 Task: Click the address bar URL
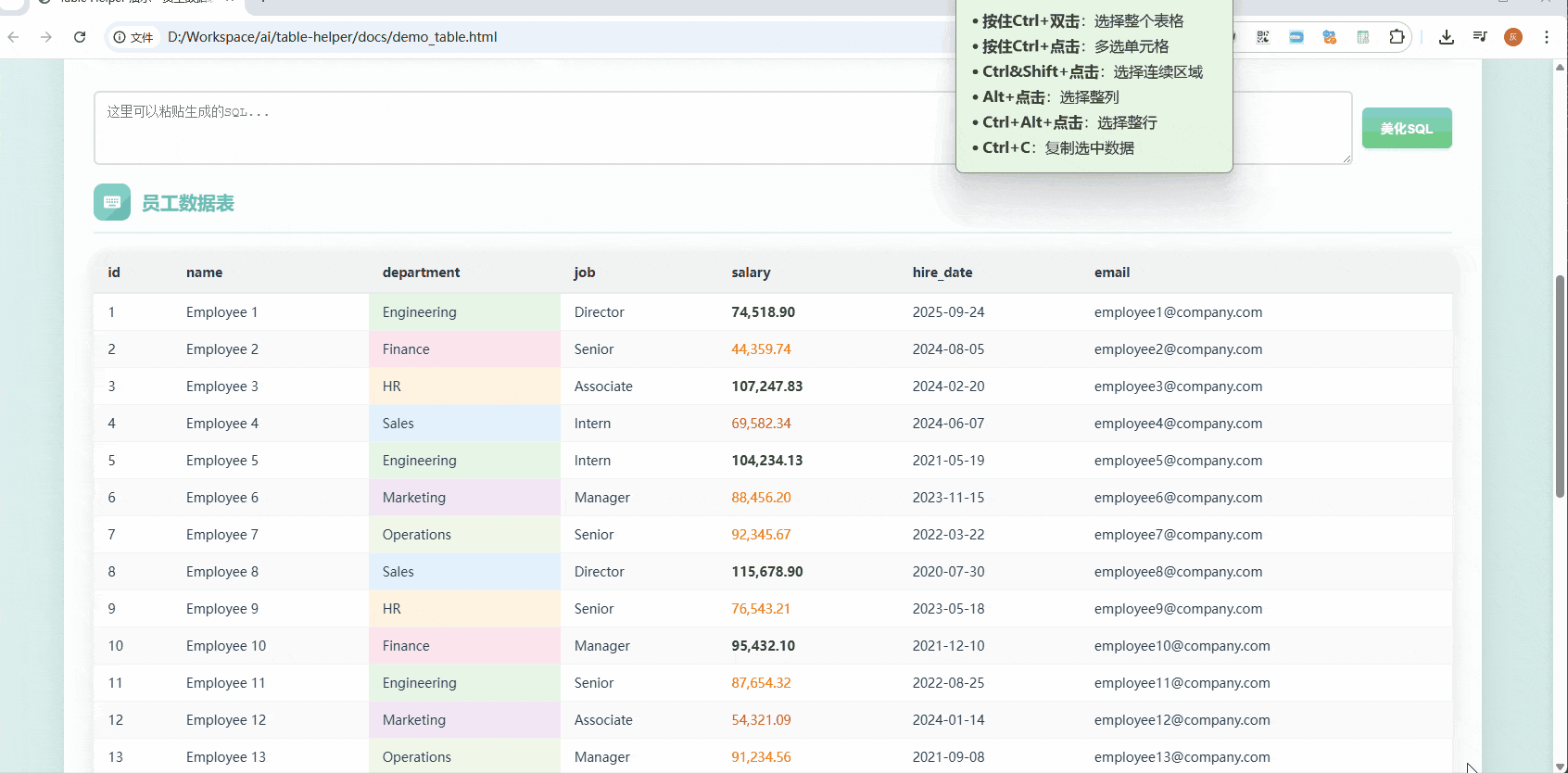332,37
